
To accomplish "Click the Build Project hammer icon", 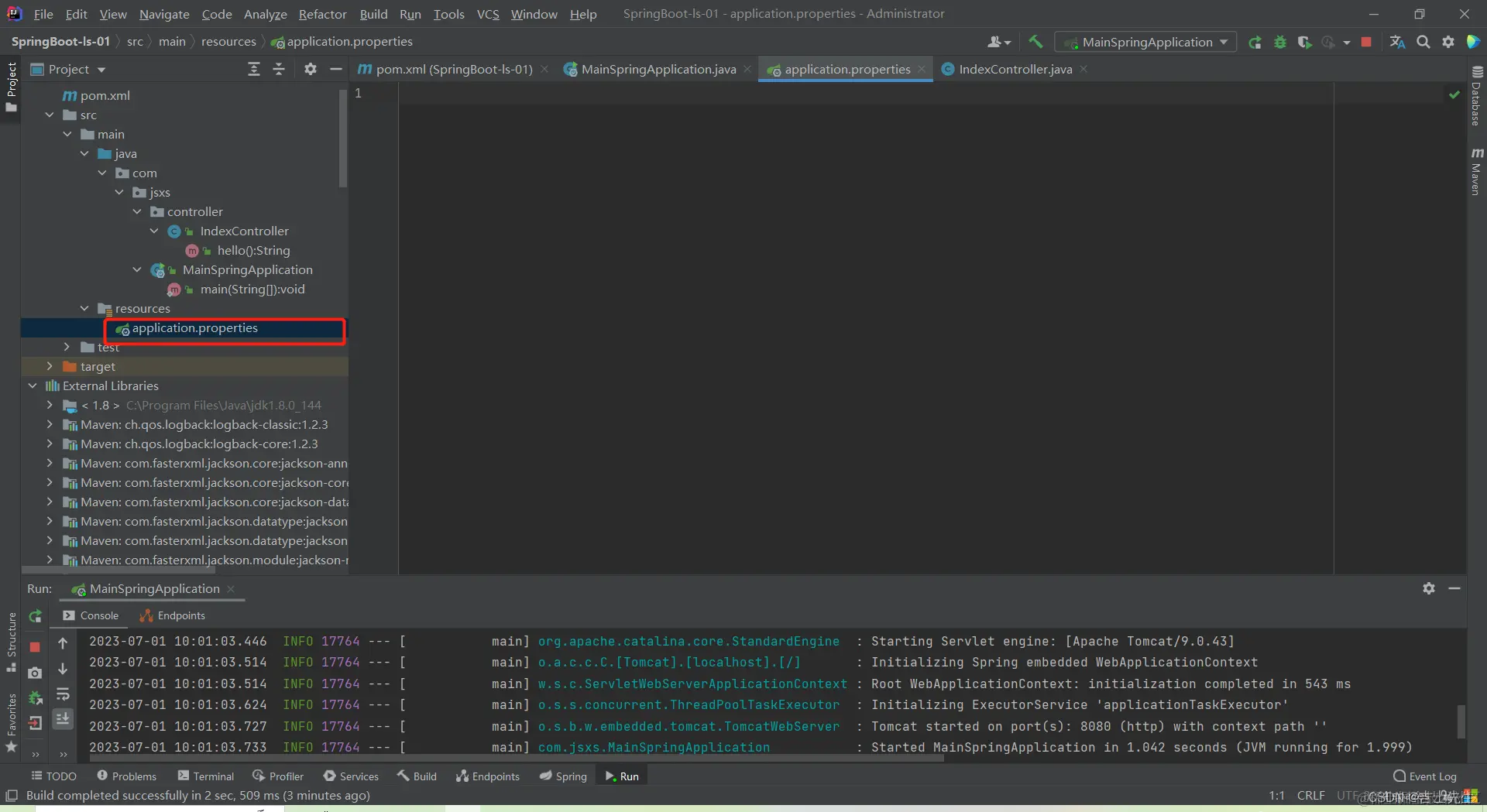I will (1035, 42).
